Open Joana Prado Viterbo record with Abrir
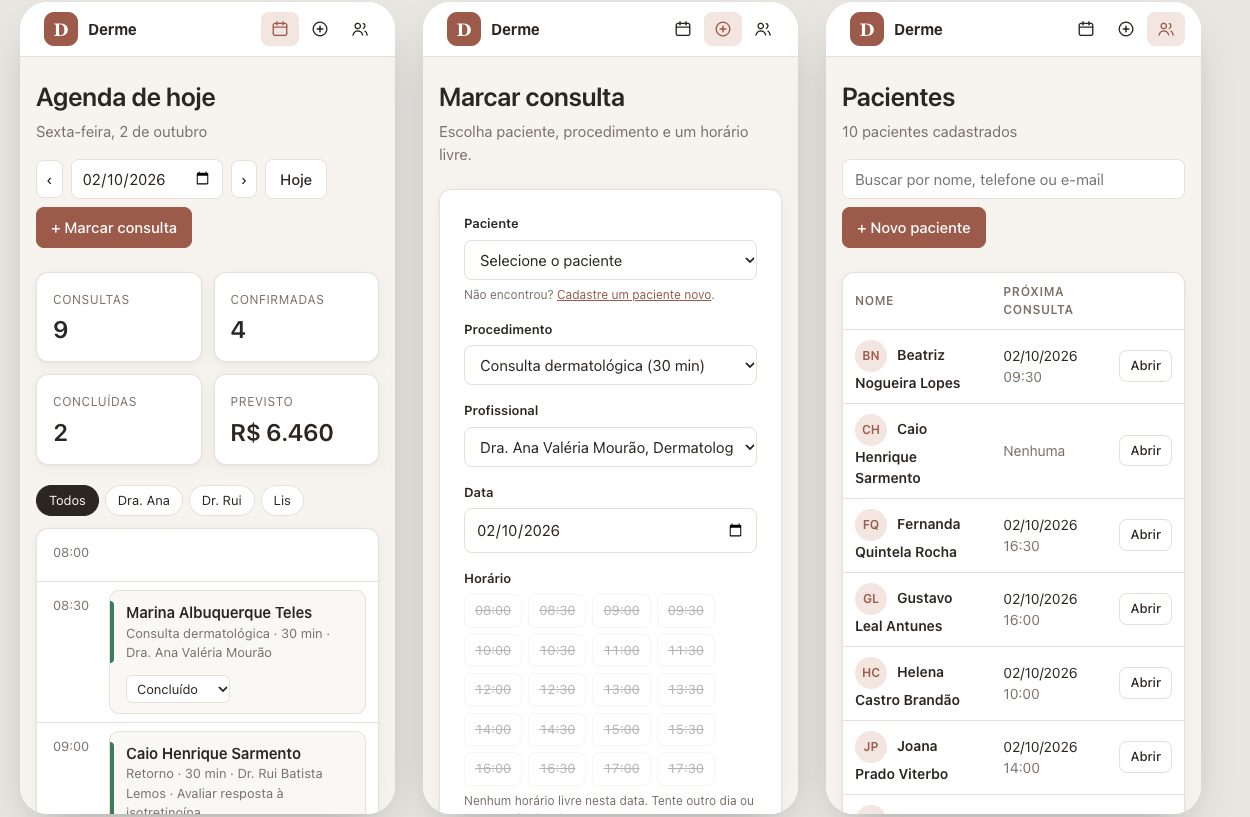This screenshot has width=1250, height=817. 1145,757
